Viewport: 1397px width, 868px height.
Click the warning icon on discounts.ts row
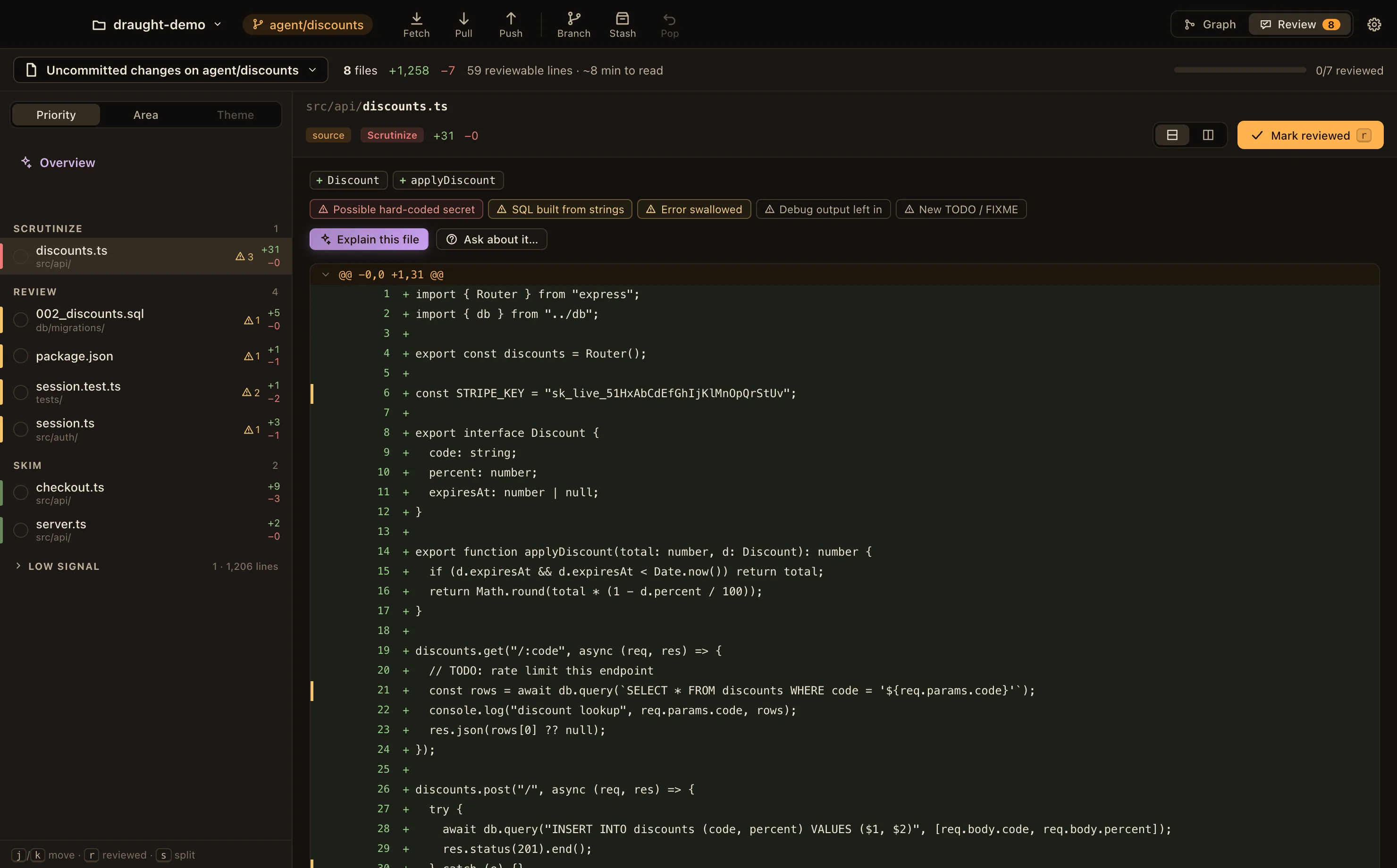pyautogui.click(x=240, y=256)
